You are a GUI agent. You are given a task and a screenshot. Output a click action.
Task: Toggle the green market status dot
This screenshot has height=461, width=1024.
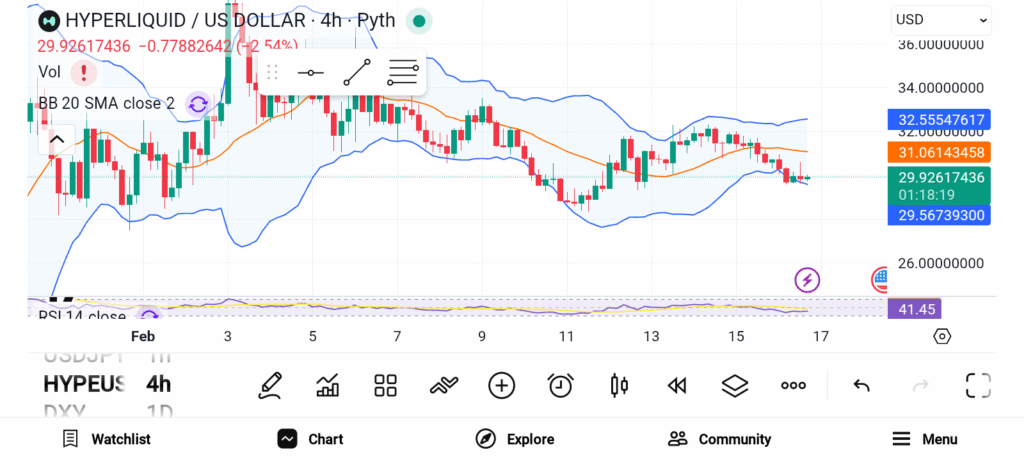[x=420, y=20]
